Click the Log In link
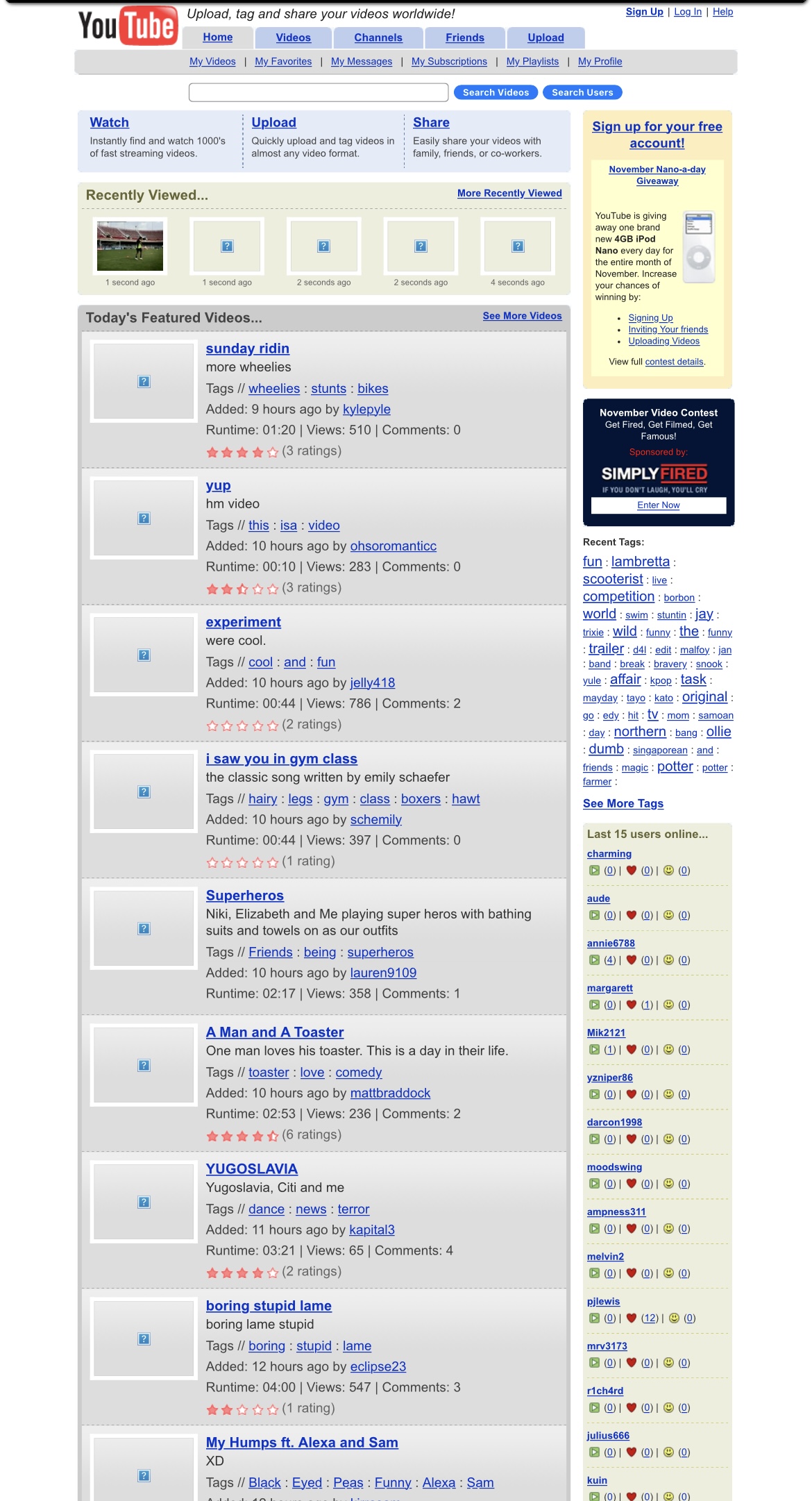The width and height of the screenshot is (812, 1501). [x=688, y=12]
